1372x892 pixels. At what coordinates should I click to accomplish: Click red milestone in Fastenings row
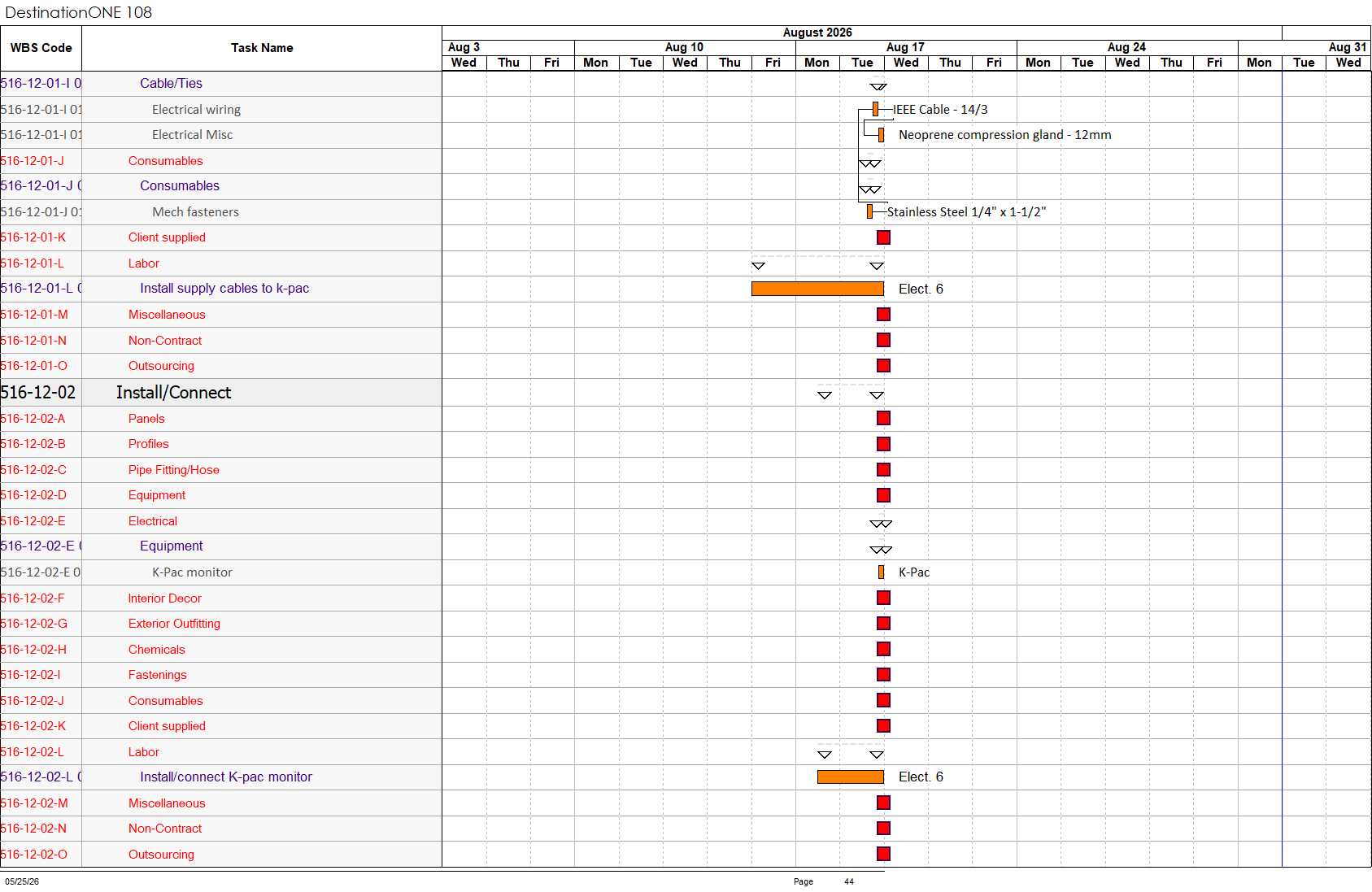(x=883, y=675)
